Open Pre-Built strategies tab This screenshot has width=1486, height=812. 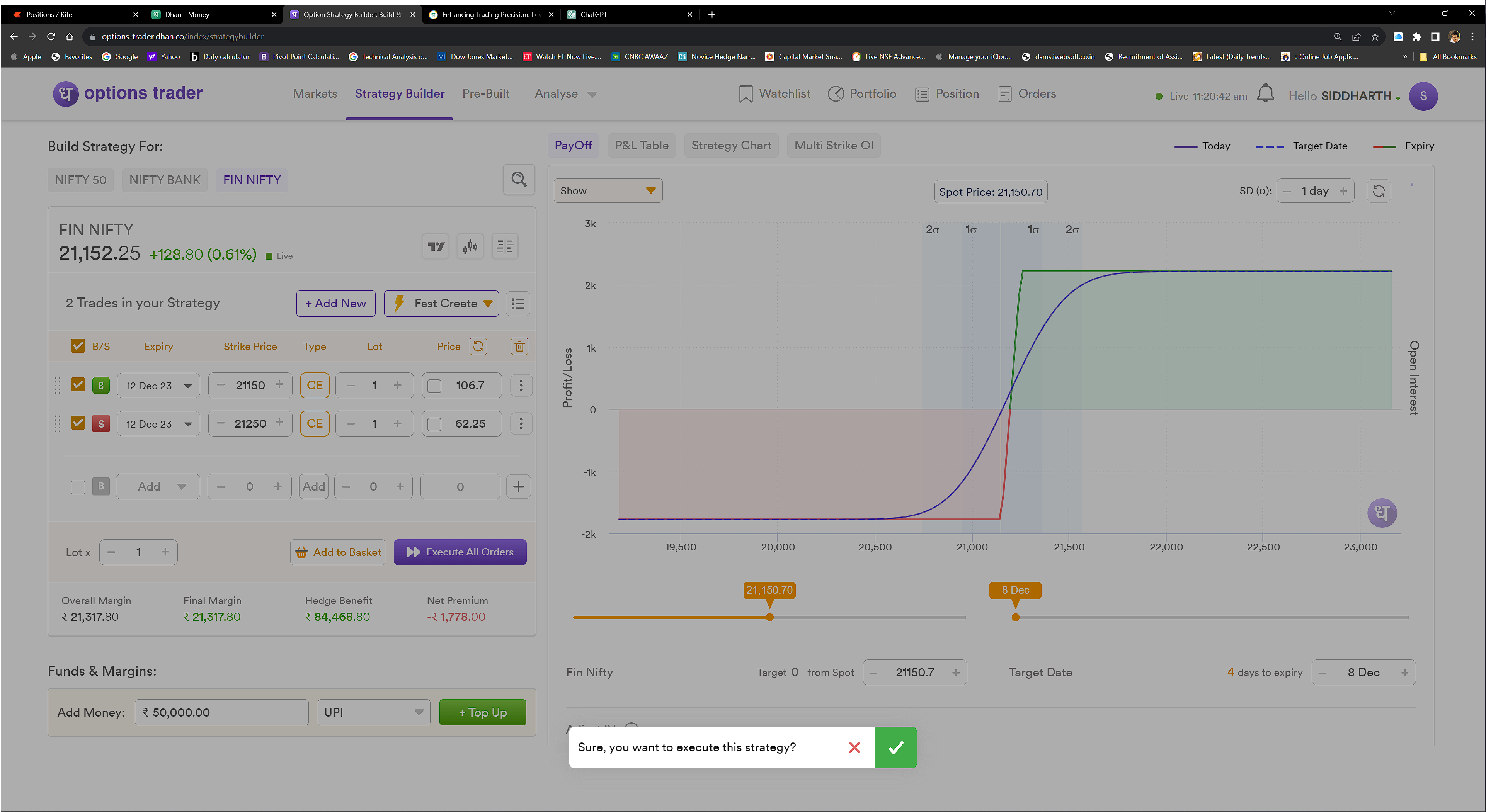[x=486, y=93]
